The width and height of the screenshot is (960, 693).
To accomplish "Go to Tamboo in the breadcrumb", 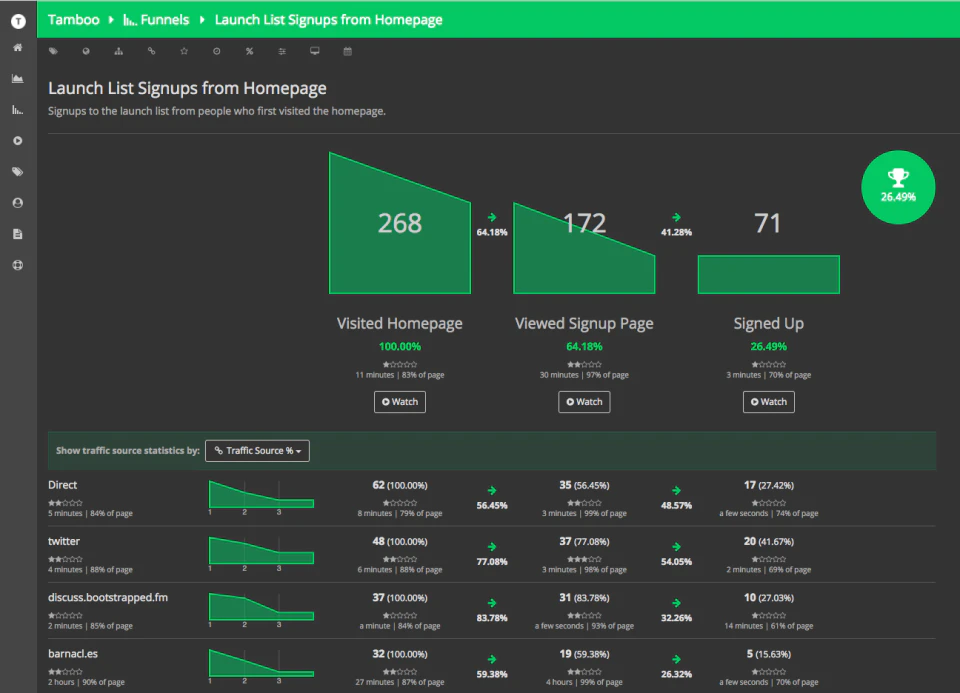I will coord(73,20).
